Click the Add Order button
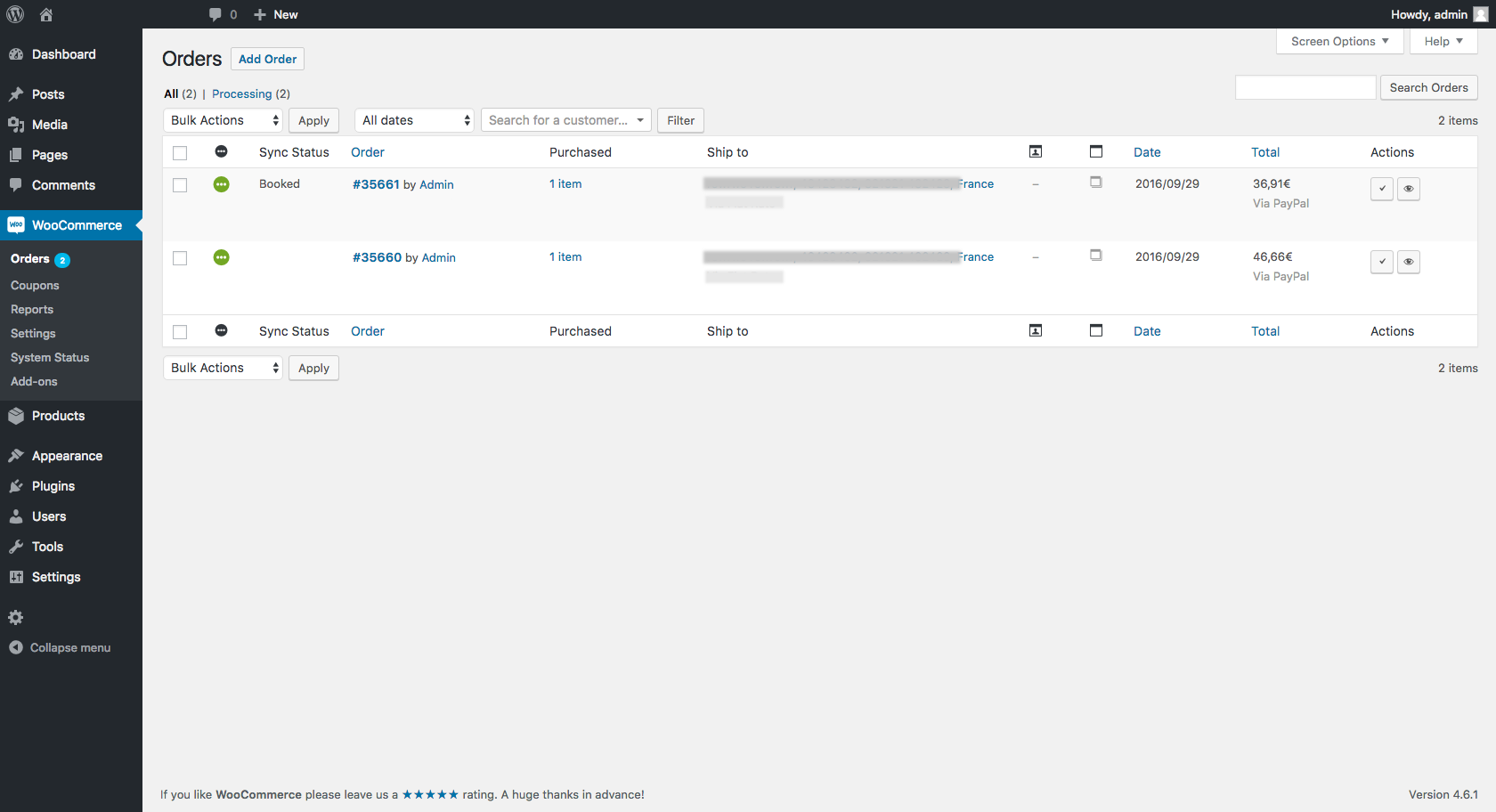Image resolution: width=1496 pixels, height=812 pixels. click(x=267, y=59)
